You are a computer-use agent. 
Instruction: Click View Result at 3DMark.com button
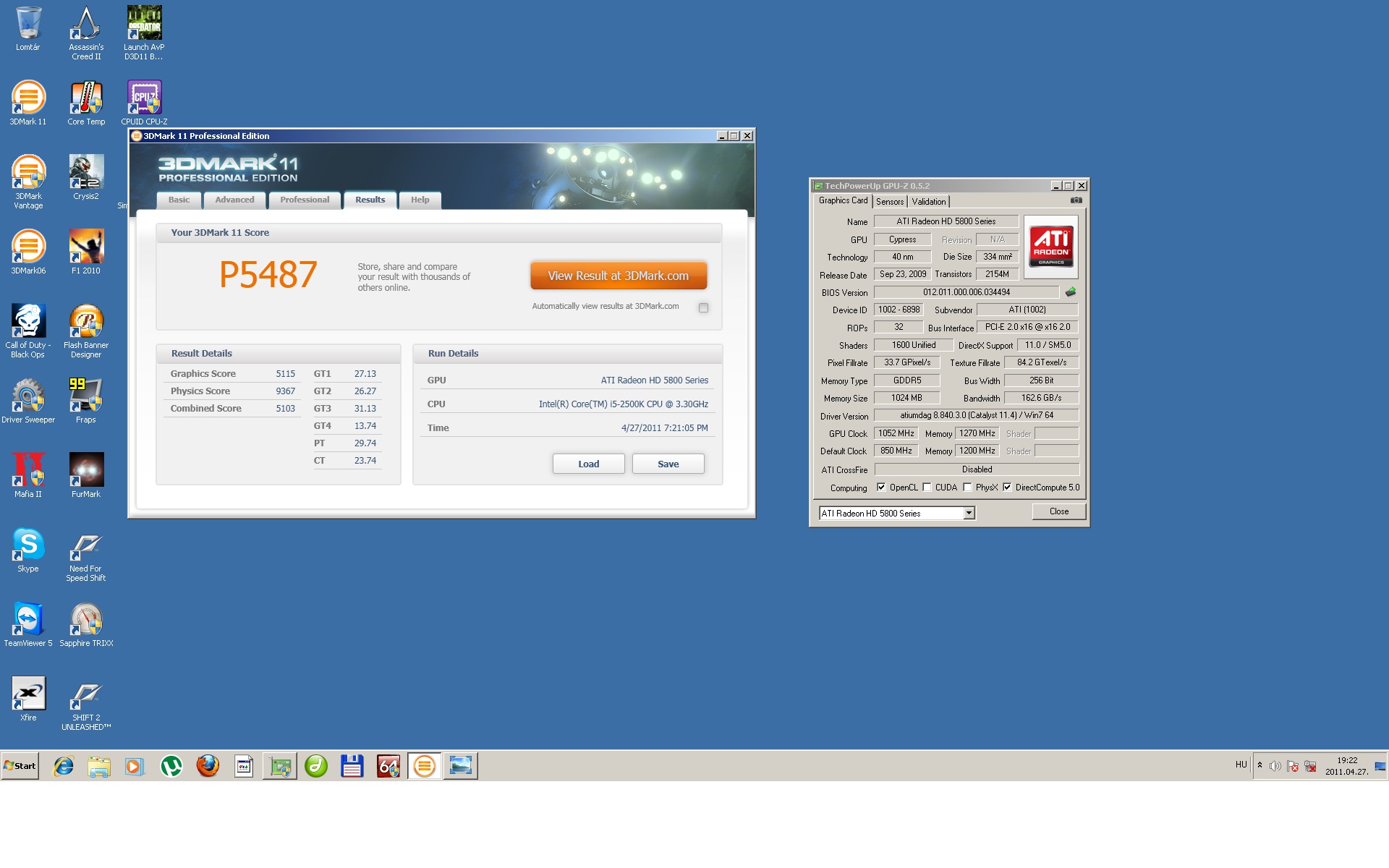[x=619, y=276]
